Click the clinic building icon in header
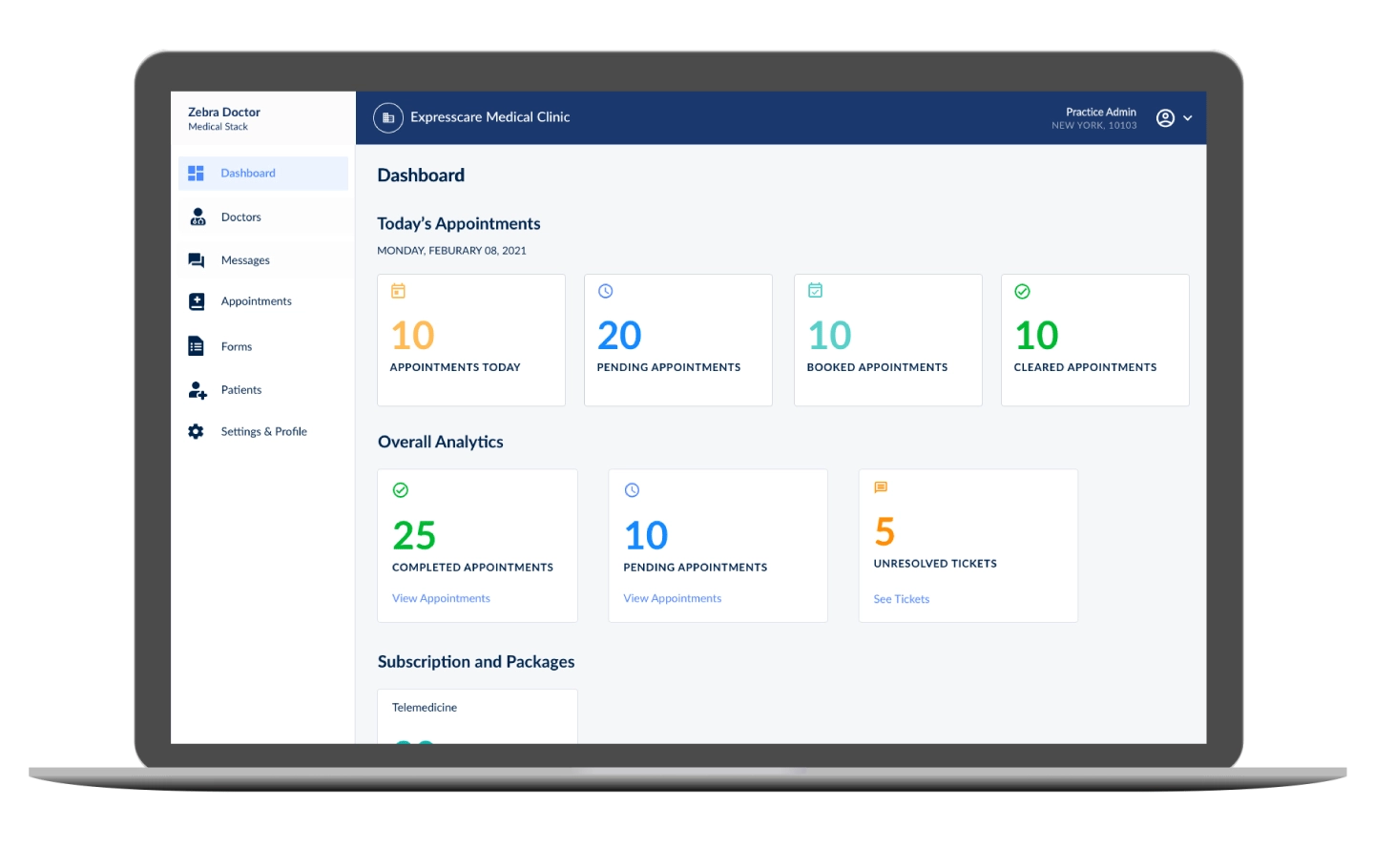The height and width of the screenshot is (868, 1374). tap(387, 117)
